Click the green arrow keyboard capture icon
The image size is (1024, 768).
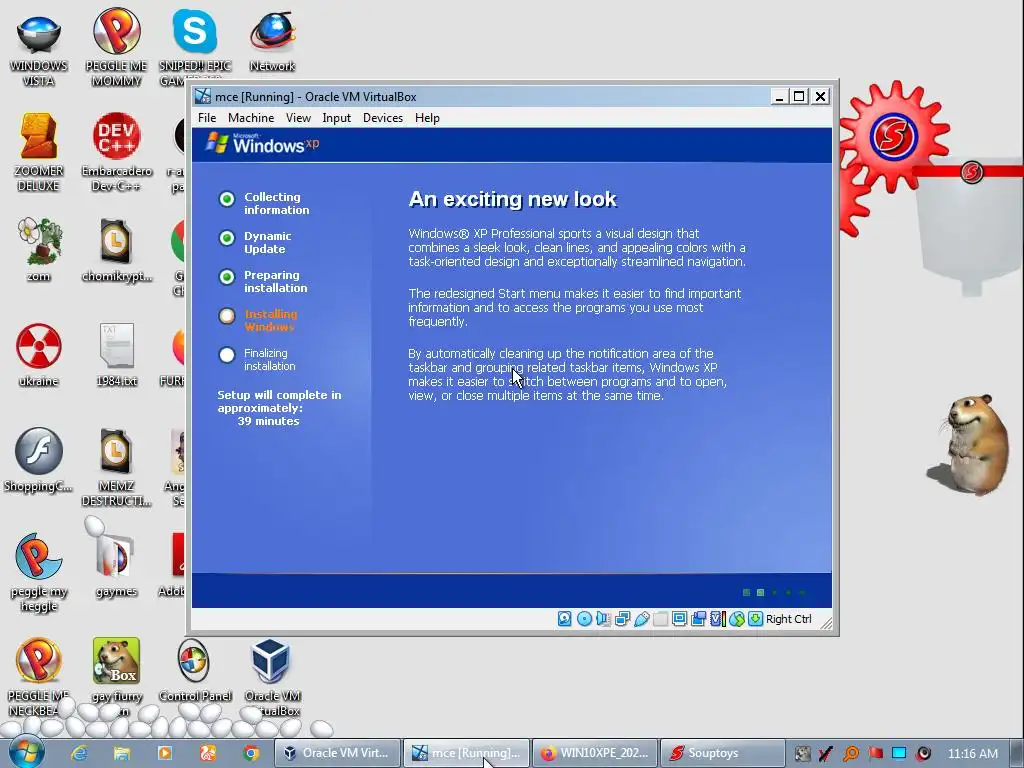click(756, 618)
